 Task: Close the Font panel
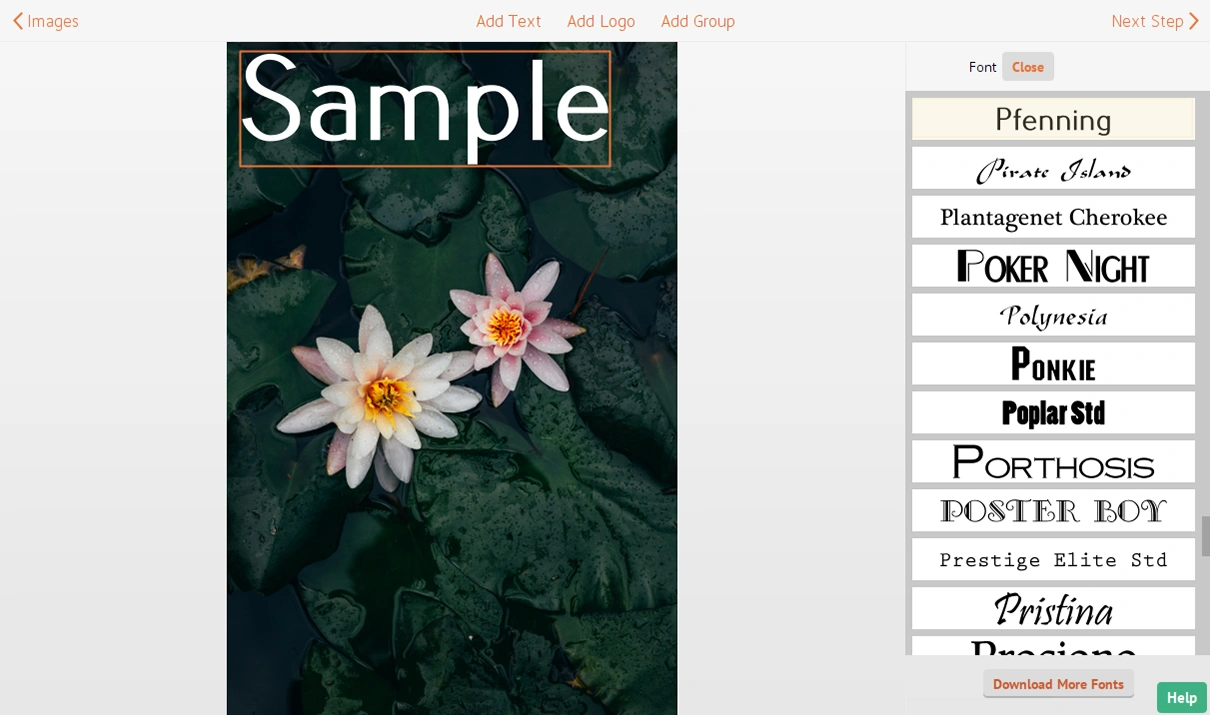coord(1028,67)
